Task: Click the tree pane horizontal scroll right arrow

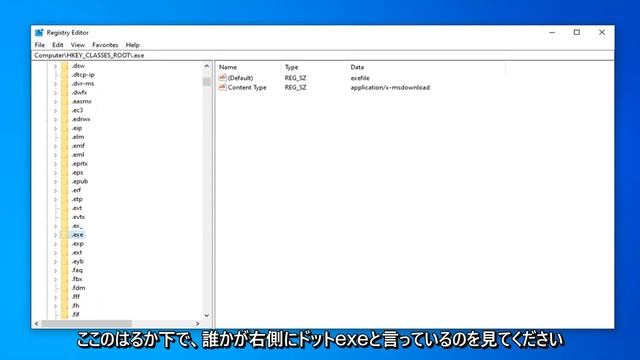Action: click(198, 324)
